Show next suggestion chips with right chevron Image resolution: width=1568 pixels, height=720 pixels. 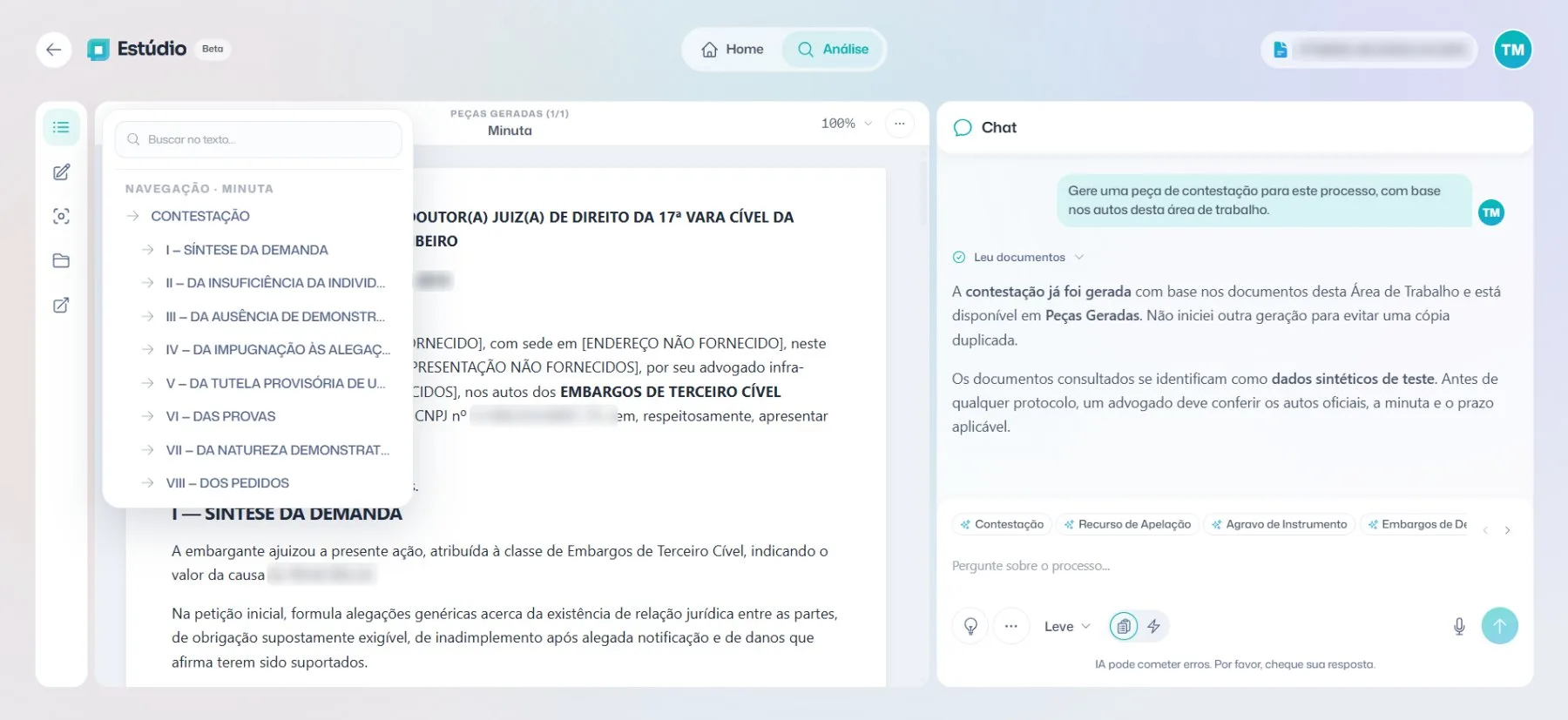point(1507,530)
